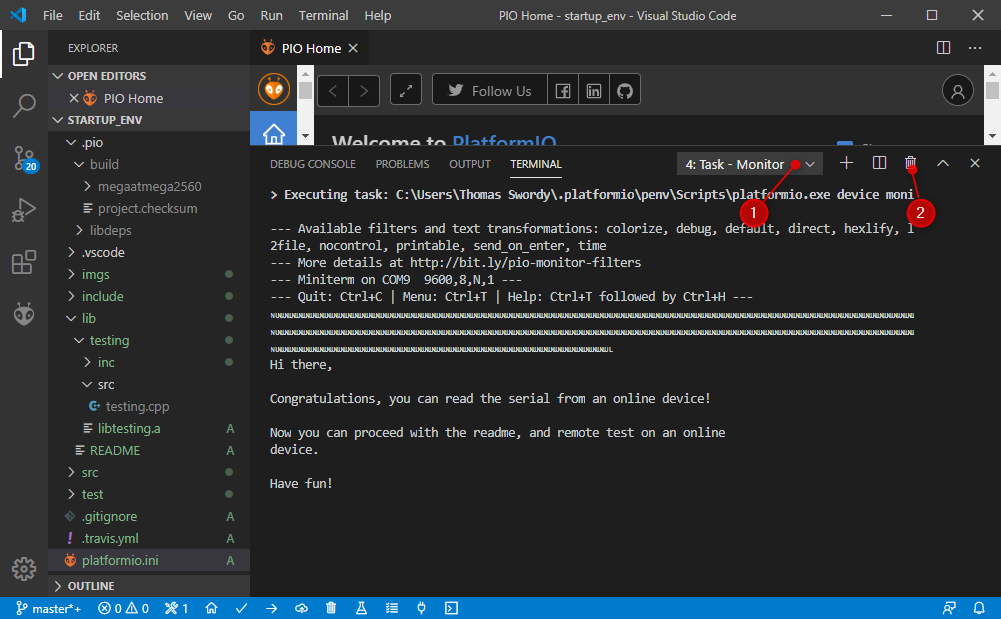The image size is (1001, 619).
Task: Open the Selection menu
Action: [x=142, y=15]
